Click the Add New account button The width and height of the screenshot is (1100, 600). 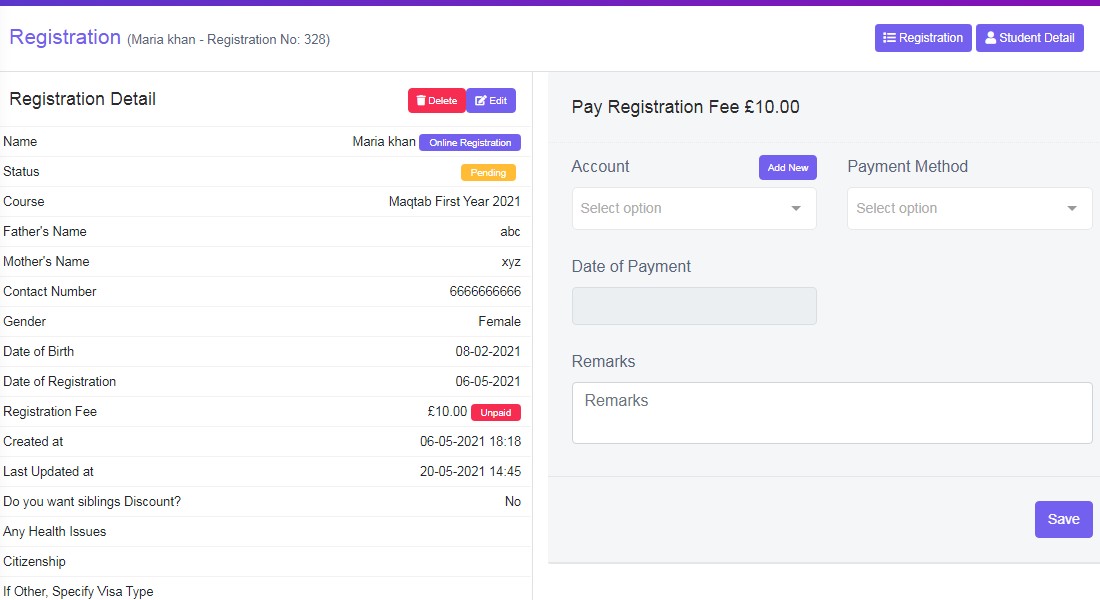788,168
